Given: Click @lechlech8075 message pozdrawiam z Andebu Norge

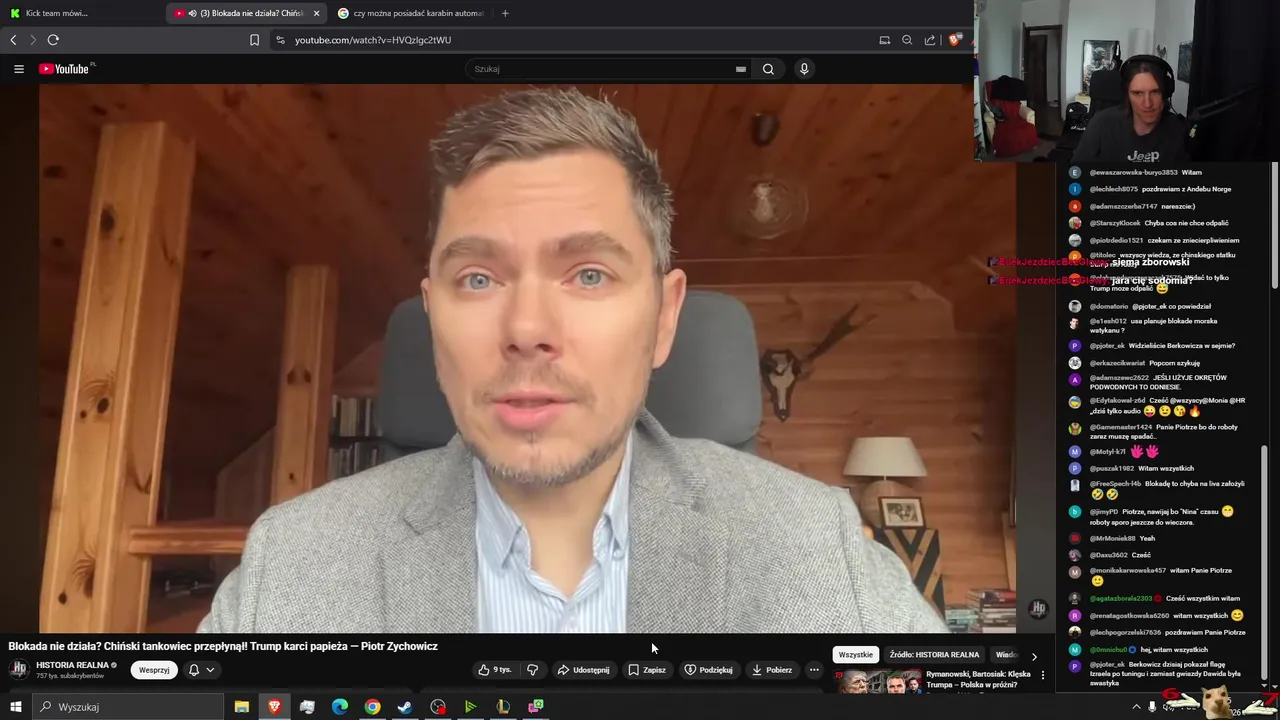Looking at the screenshot, I should coord(1160,189).
